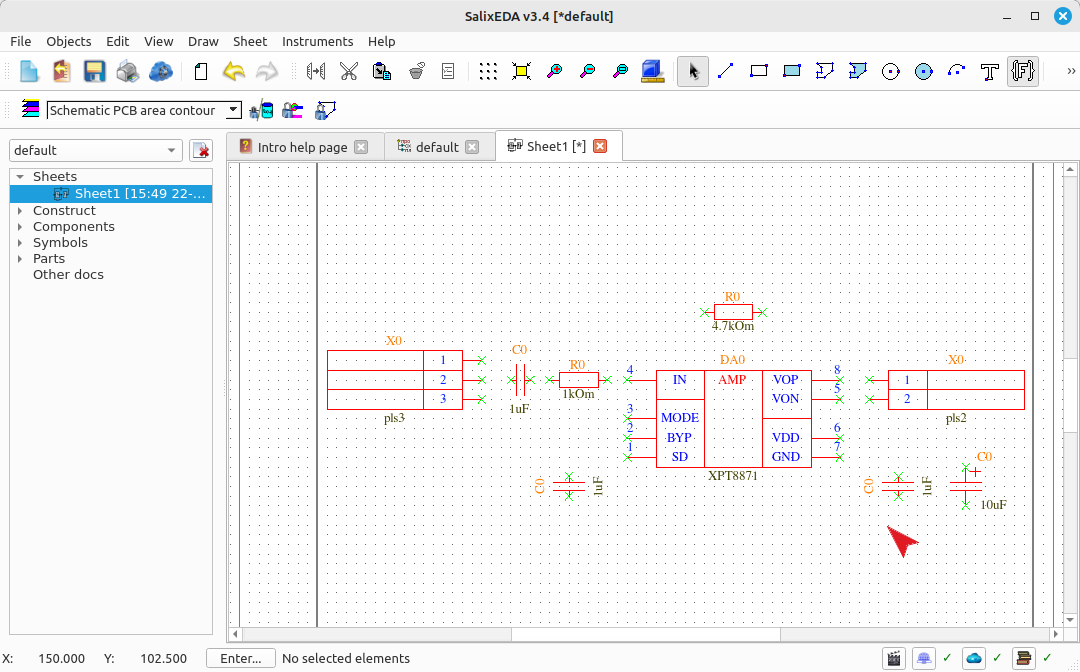This screenshot has height=672, width=1080.
Task: Select the rectangle outline tool
Action: 759,71
